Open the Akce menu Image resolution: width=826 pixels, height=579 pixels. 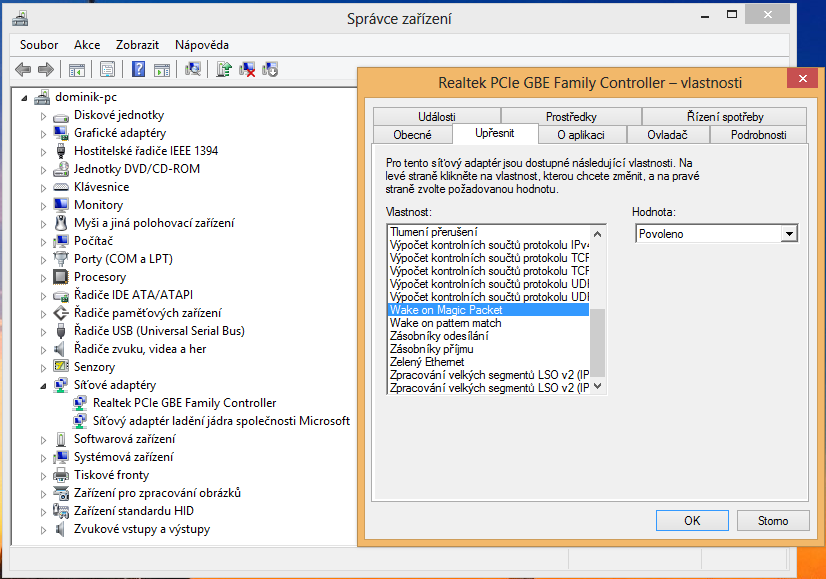click(x=87, y=45)
